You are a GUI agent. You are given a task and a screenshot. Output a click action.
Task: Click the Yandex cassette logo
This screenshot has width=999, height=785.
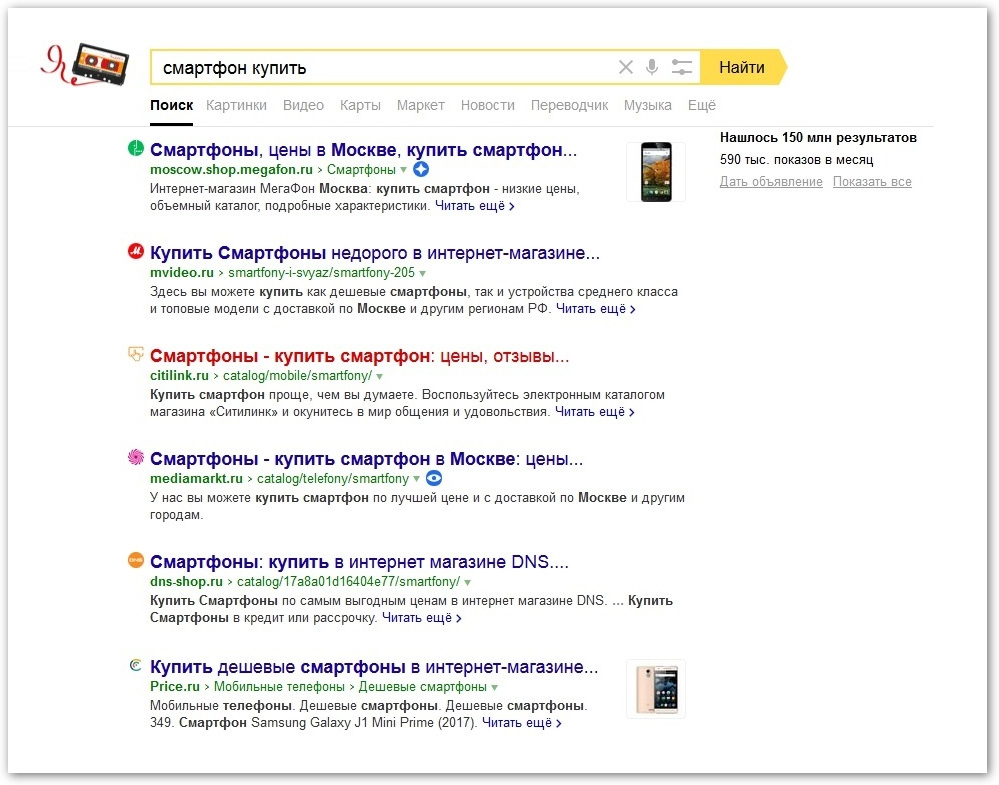coord(85,64)
